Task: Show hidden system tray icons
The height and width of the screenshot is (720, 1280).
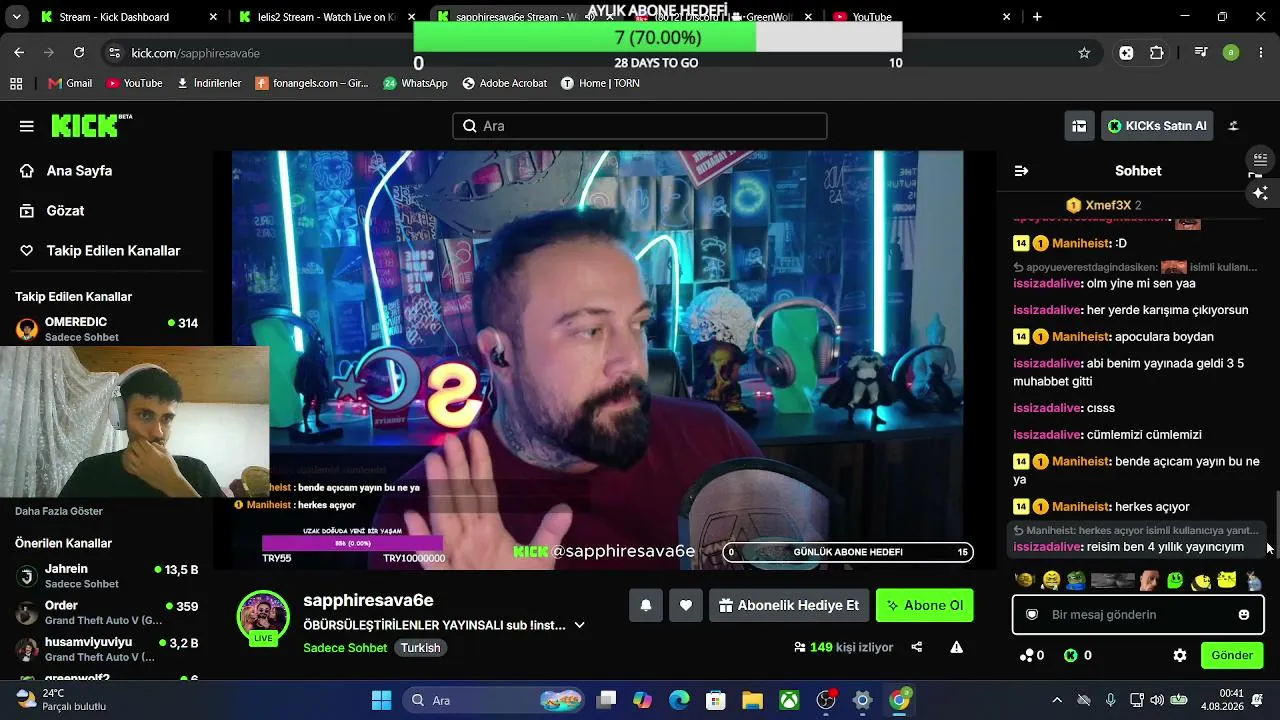Action: click(1057, 700)
